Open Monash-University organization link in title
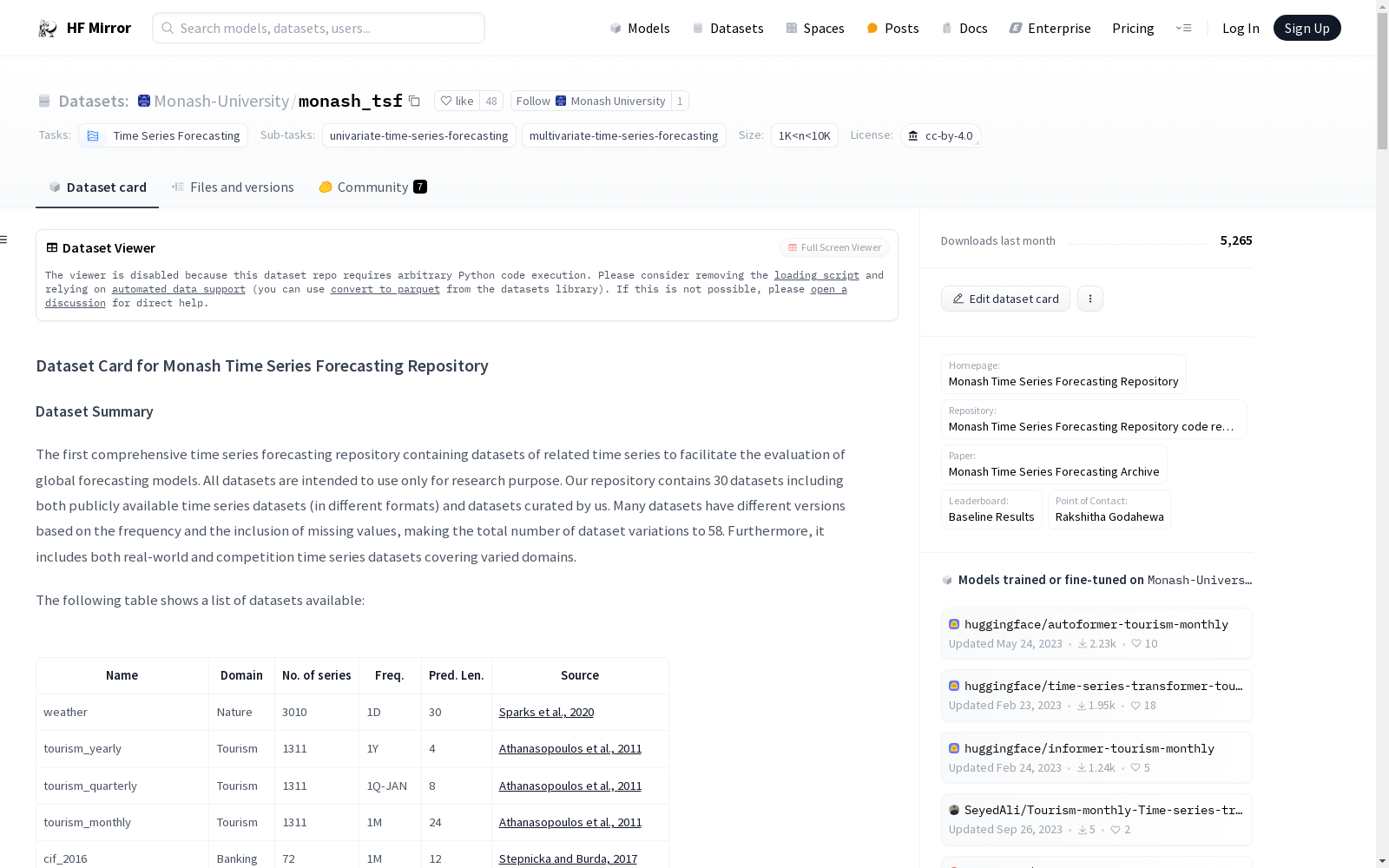 tap(221, 101)
